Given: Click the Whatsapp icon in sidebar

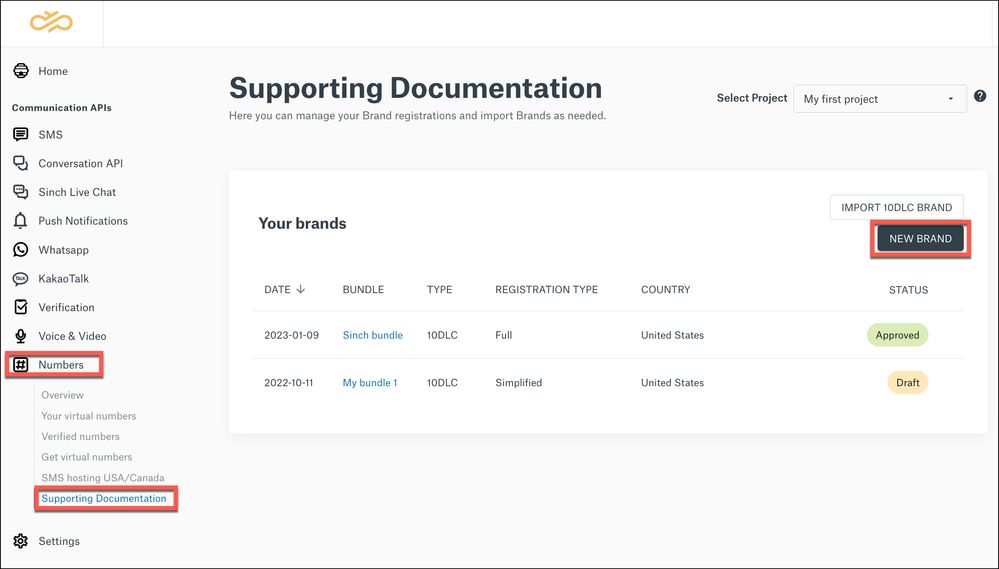Looking at the screenshot, I should (x=20, y=250).
